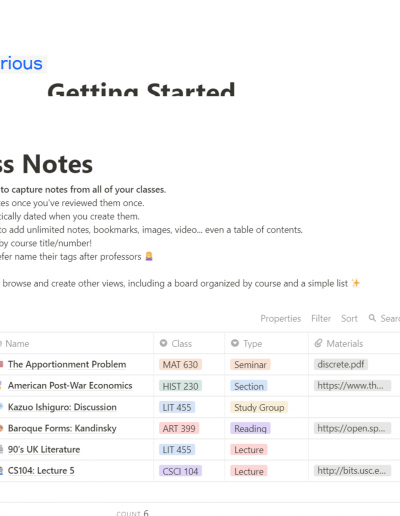Select the Study Group type tag
The height and width of the screenshot is (516, 400).
tap(259, 407)
